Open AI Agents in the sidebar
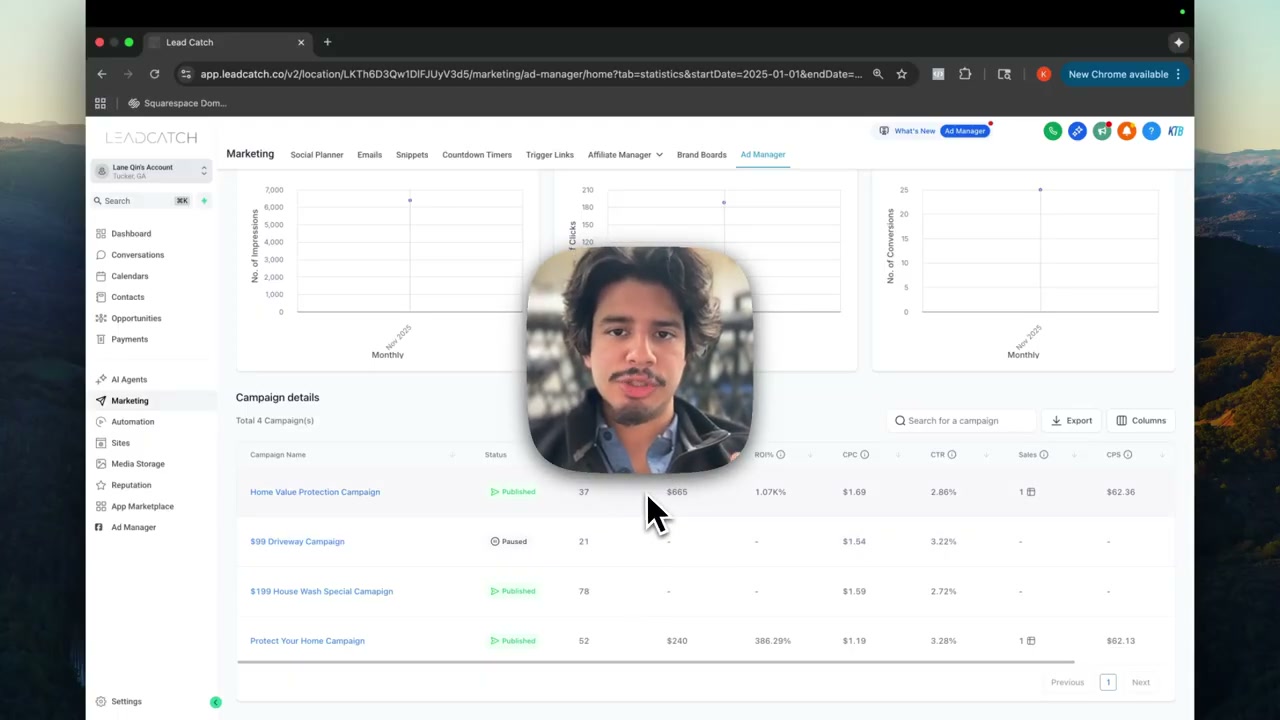Screen dimensions: 1280x720 129,380
